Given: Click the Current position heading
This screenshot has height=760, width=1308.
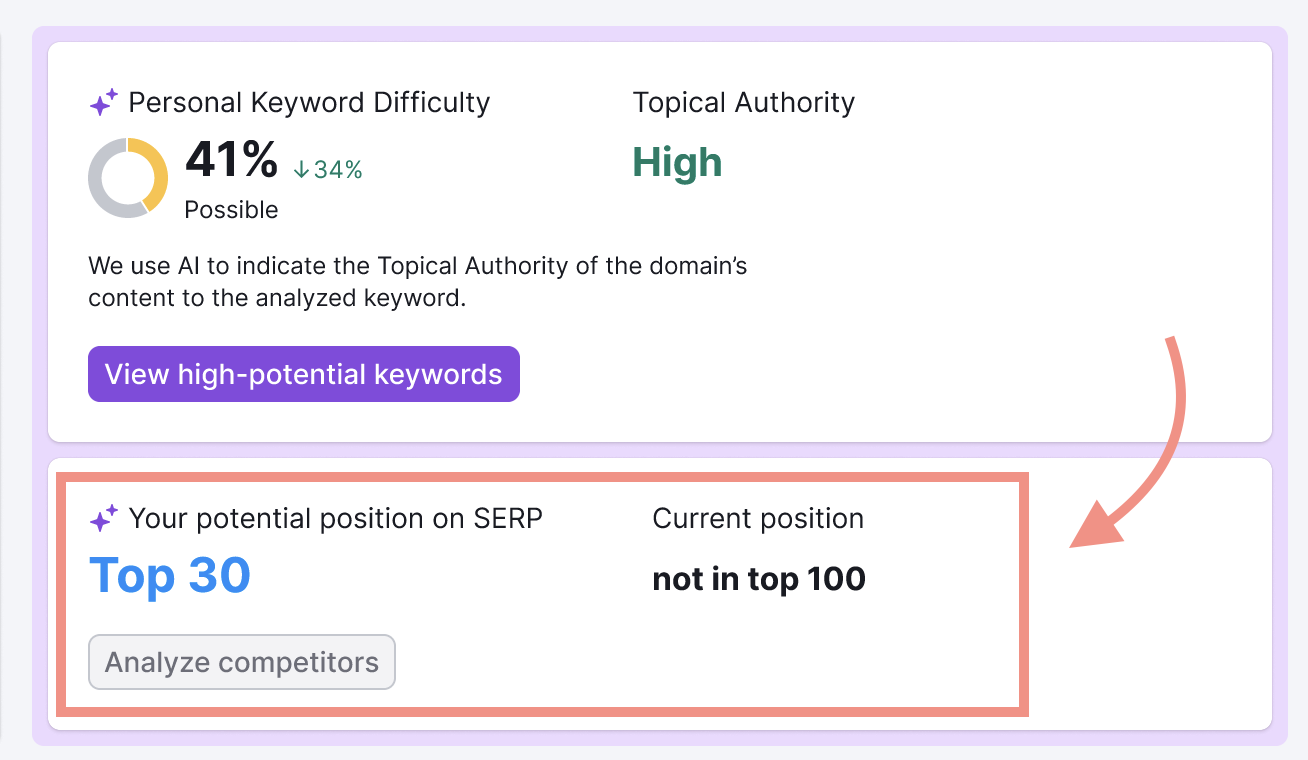Looking at the screenshot, I should [758, 518].
